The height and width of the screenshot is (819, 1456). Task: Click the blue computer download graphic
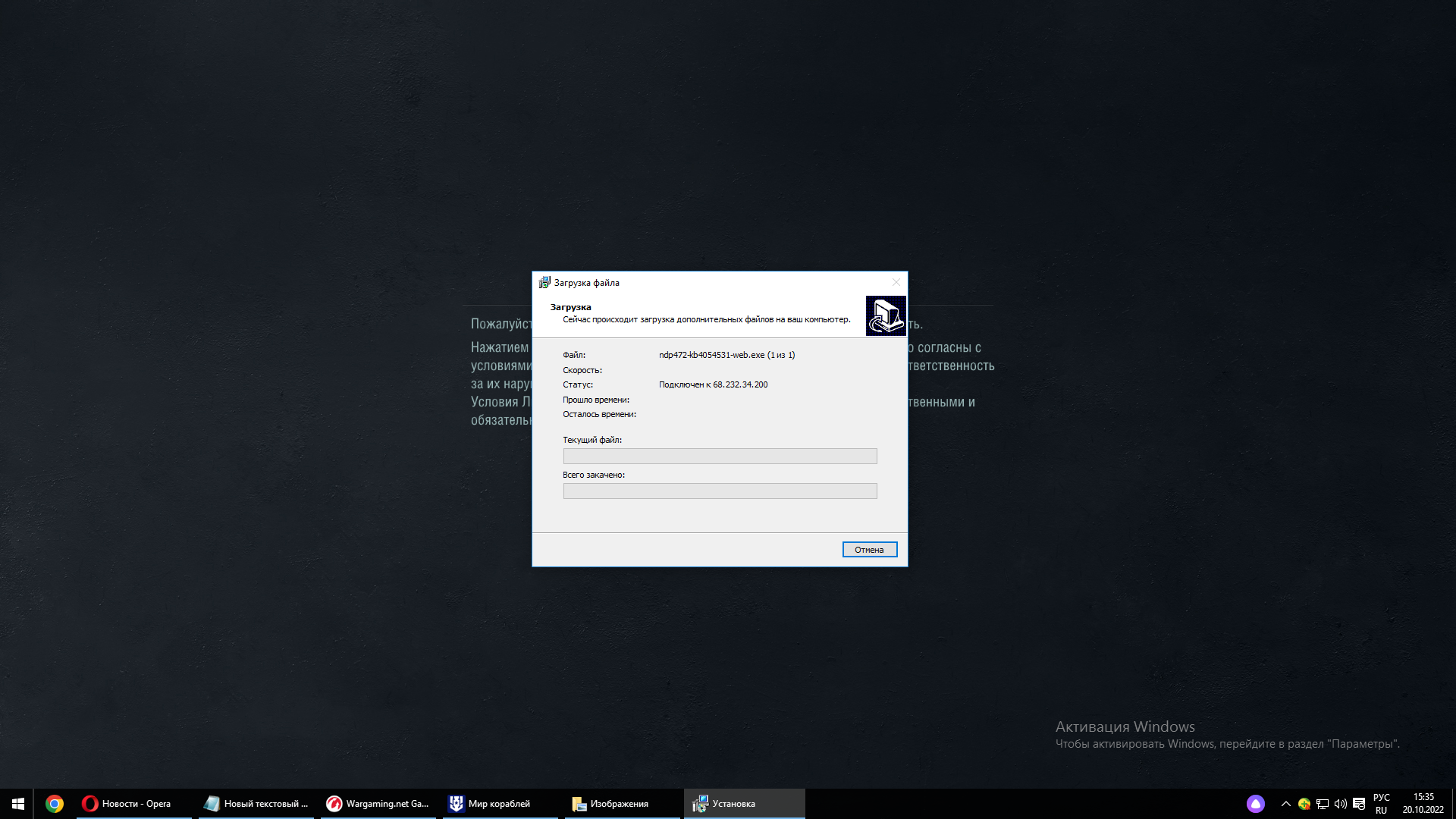coord(886,315)
